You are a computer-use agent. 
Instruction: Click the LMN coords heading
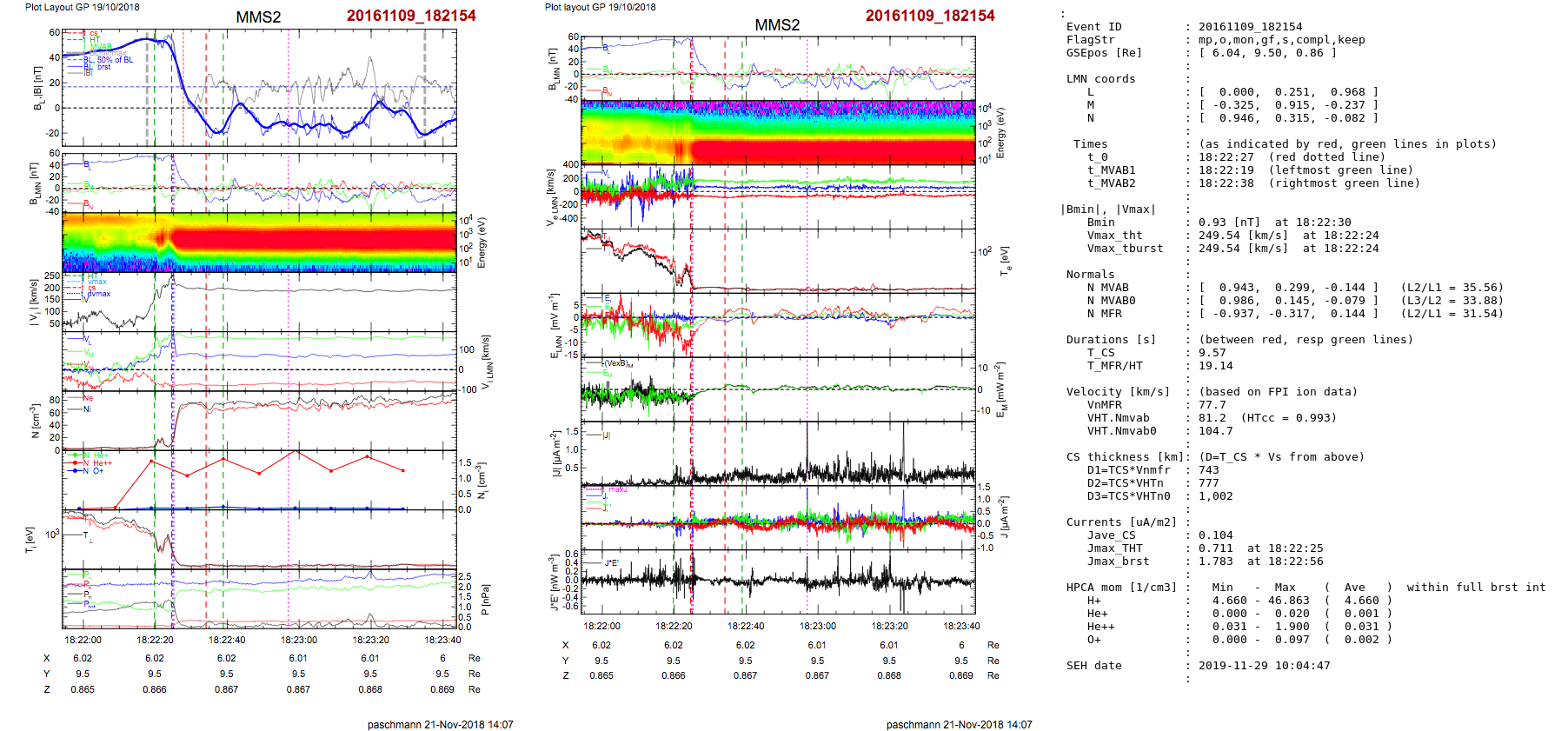[1100, 79]
